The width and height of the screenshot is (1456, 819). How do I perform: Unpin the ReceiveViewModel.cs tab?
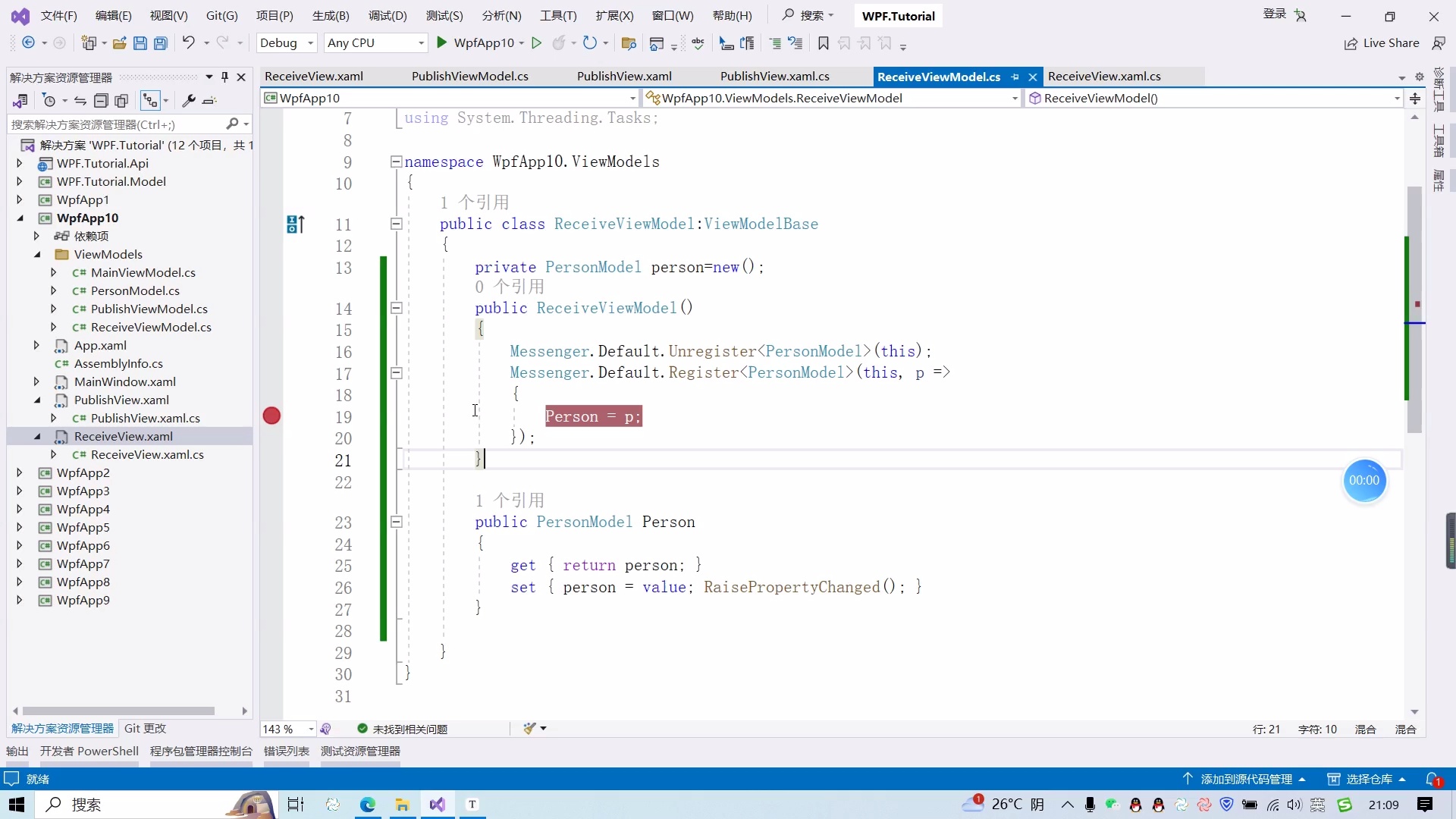pos(1016,77)
